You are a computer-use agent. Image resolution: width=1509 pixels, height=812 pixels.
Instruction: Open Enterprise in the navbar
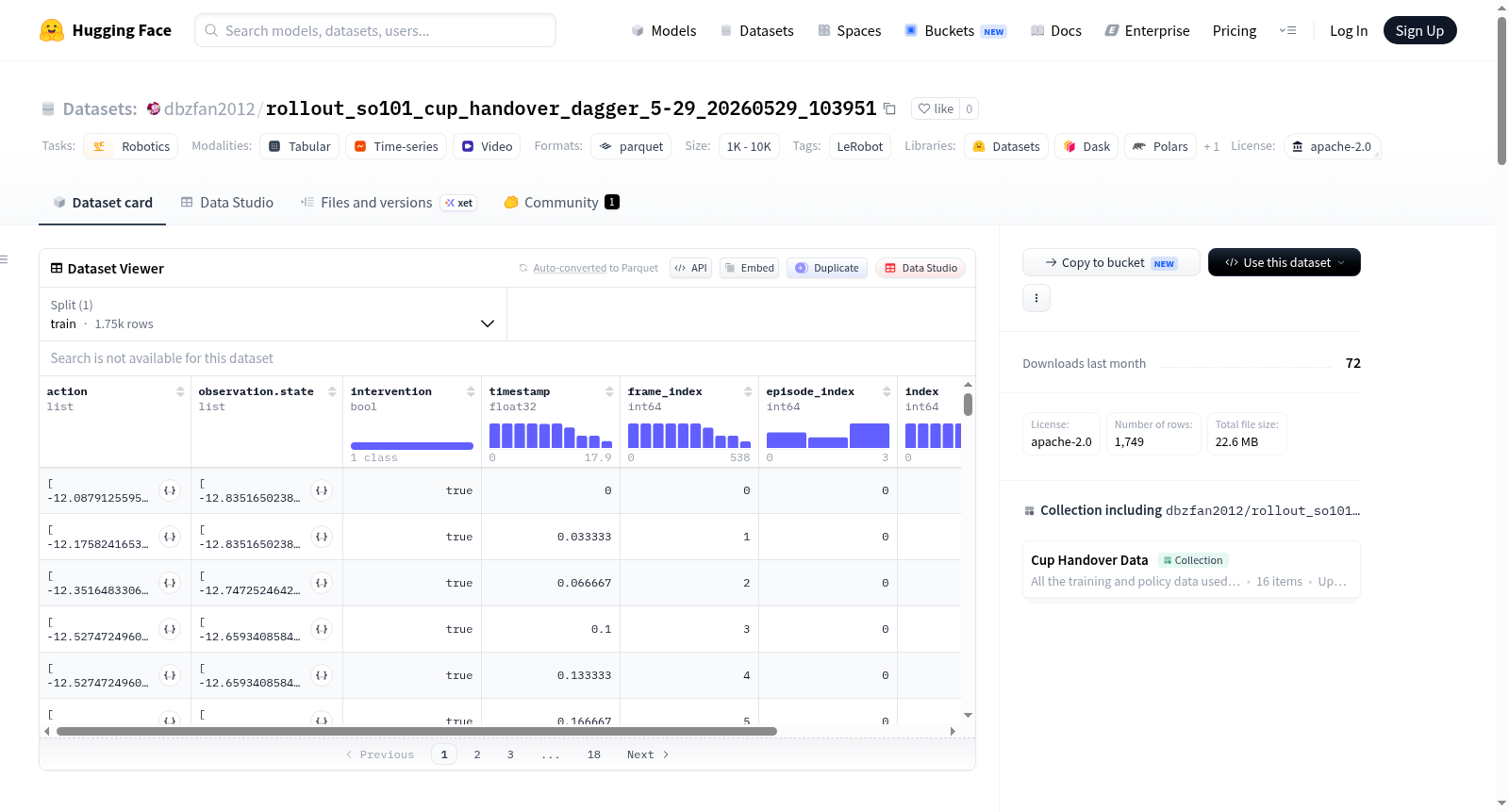(x=1148, y=30)
